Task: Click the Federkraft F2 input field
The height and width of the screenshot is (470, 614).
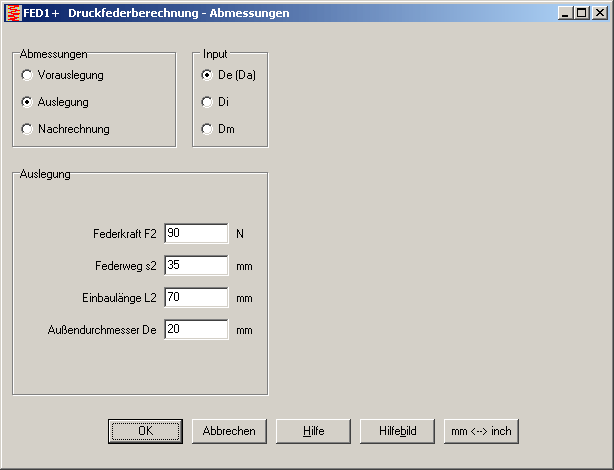Action: pyautogui.click(x=196, y=234)
